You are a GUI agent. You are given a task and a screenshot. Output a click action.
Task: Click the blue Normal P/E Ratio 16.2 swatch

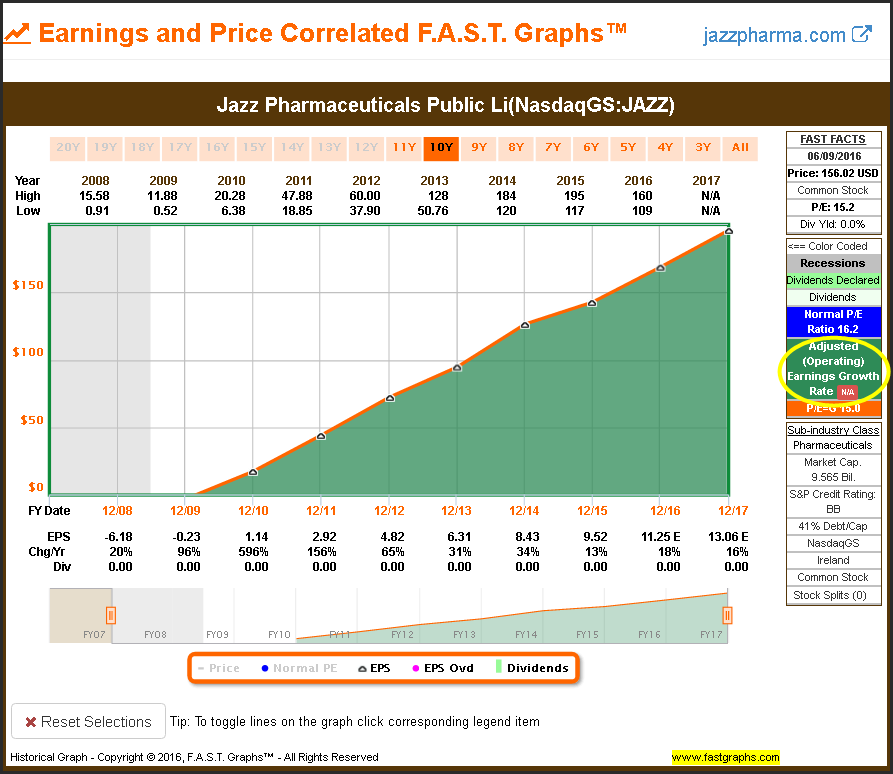[x=832, y=321]
